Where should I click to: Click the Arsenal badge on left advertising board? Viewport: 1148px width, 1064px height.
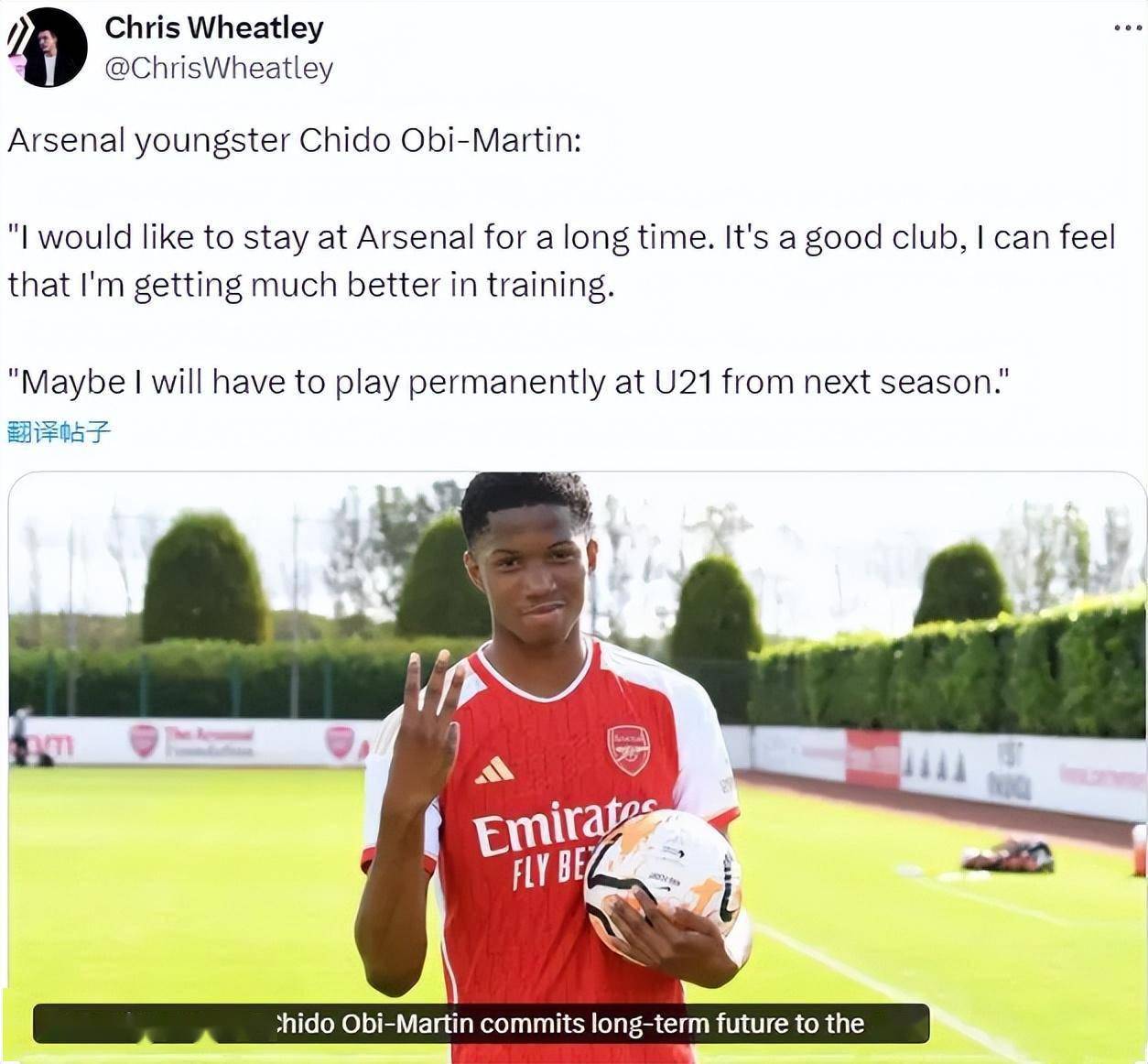point(143,740)
